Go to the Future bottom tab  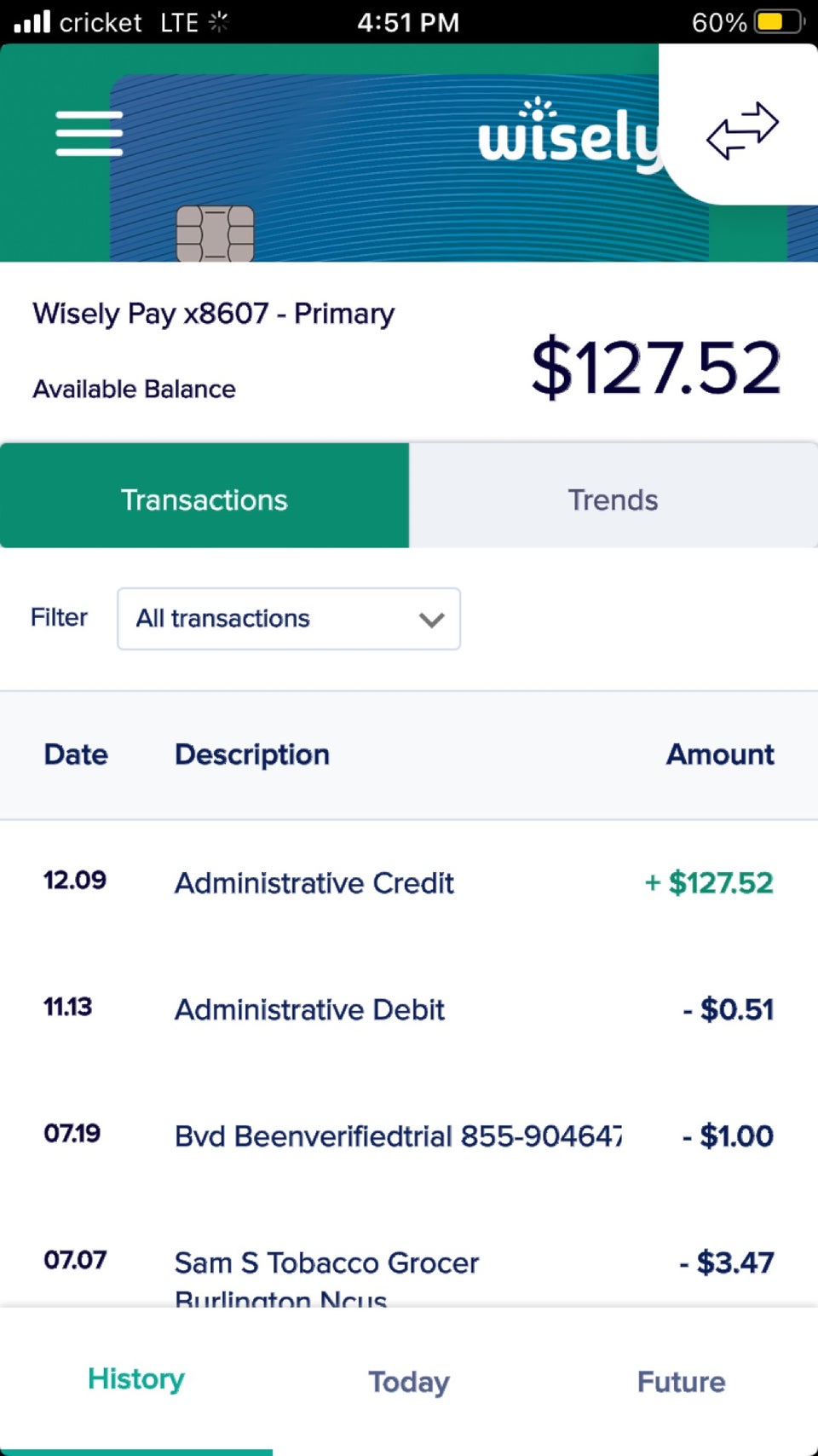tap(681, 1382)
